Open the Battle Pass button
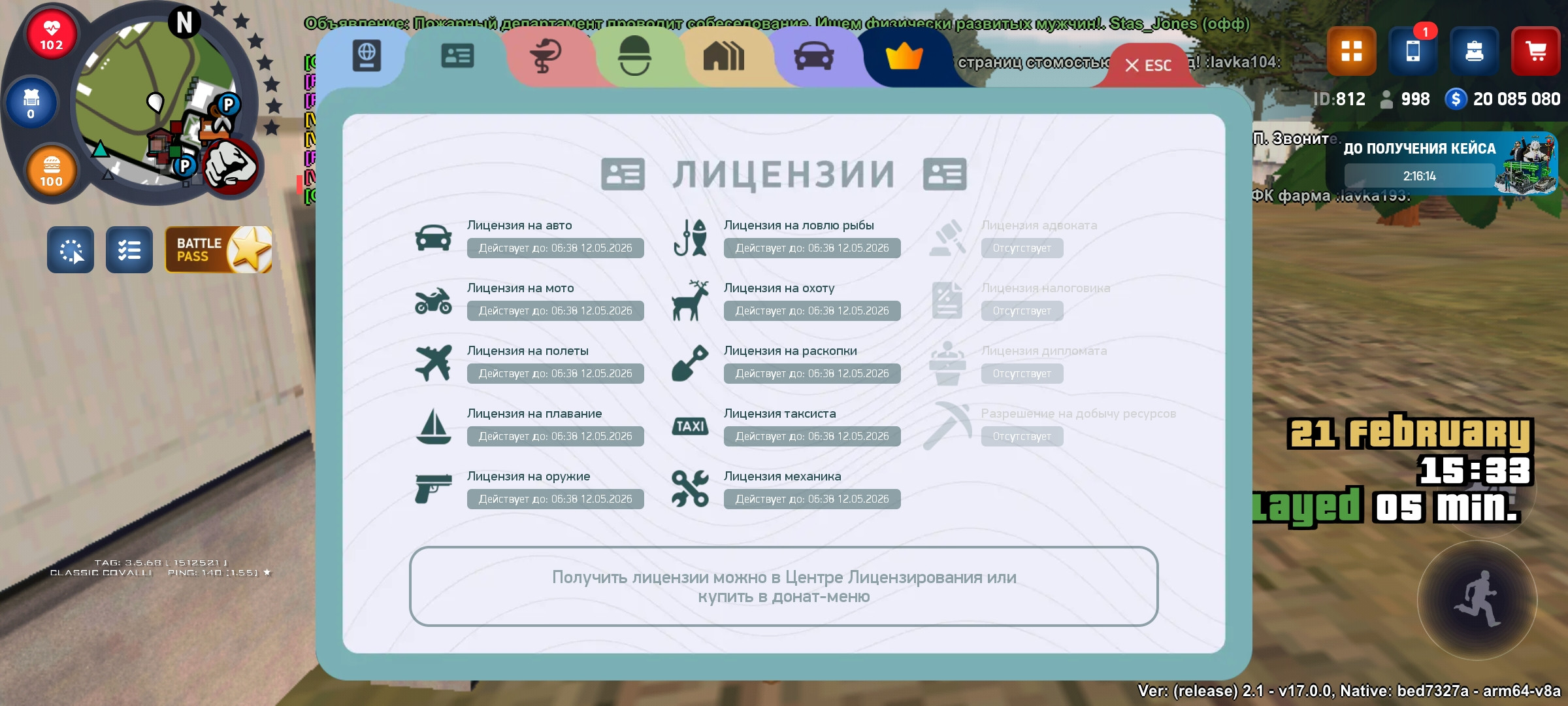This screenshot has width=1568, height=706. point(218,250)
